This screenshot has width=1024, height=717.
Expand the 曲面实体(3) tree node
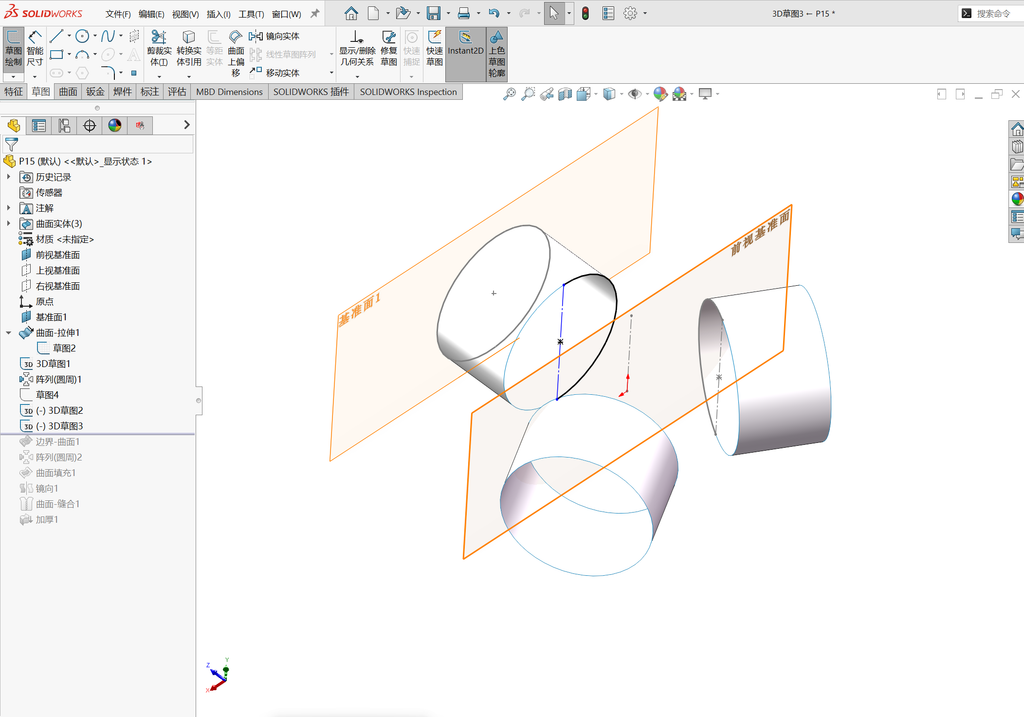tap(8, 223)
